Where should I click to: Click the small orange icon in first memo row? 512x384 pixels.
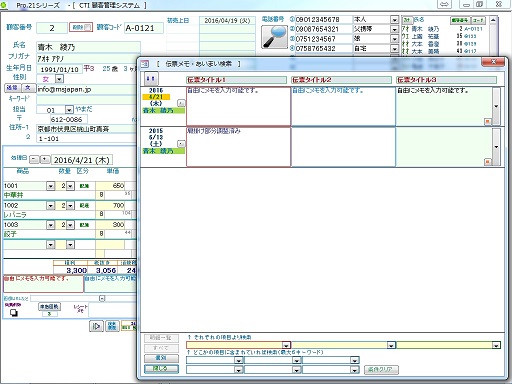coord(487,121)
